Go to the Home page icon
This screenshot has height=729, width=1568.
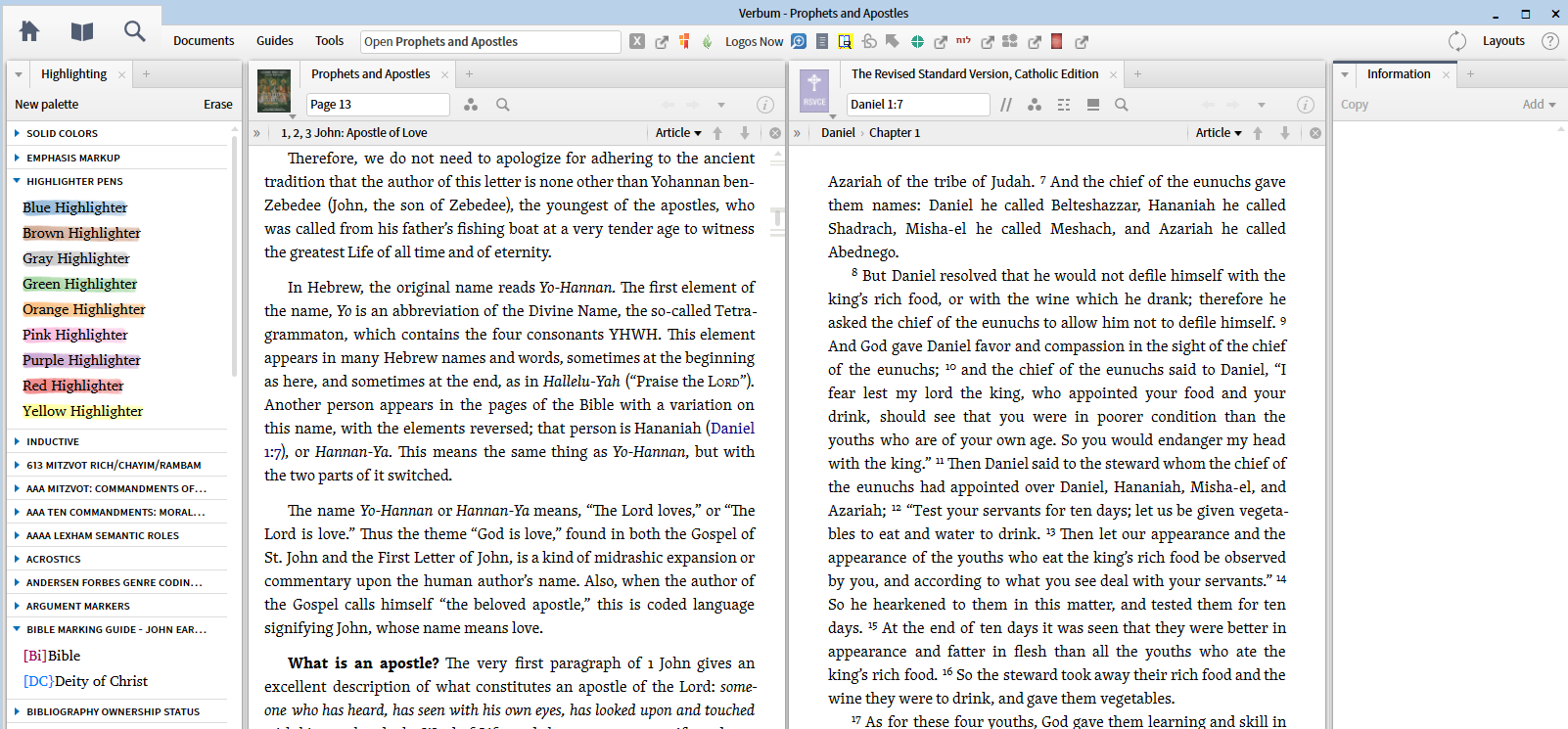coord(29,31)
